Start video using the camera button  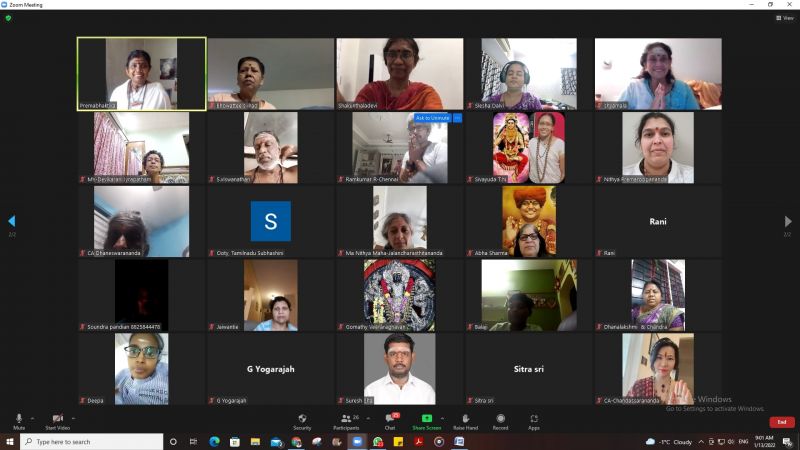pos(57,419)
